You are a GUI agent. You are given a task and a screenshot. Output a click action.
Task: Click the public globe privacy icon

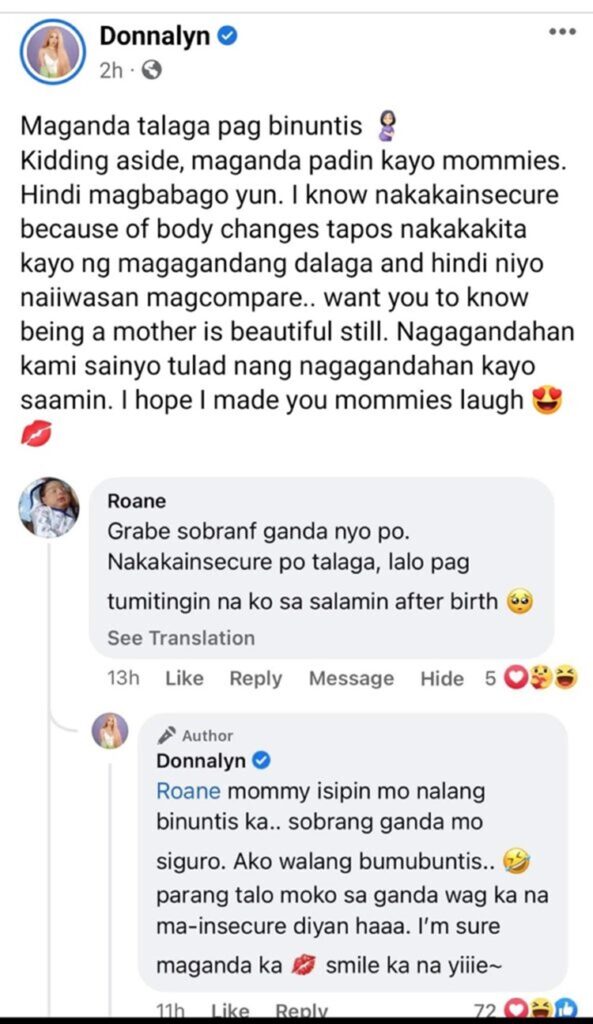click(x=152, y=70)
